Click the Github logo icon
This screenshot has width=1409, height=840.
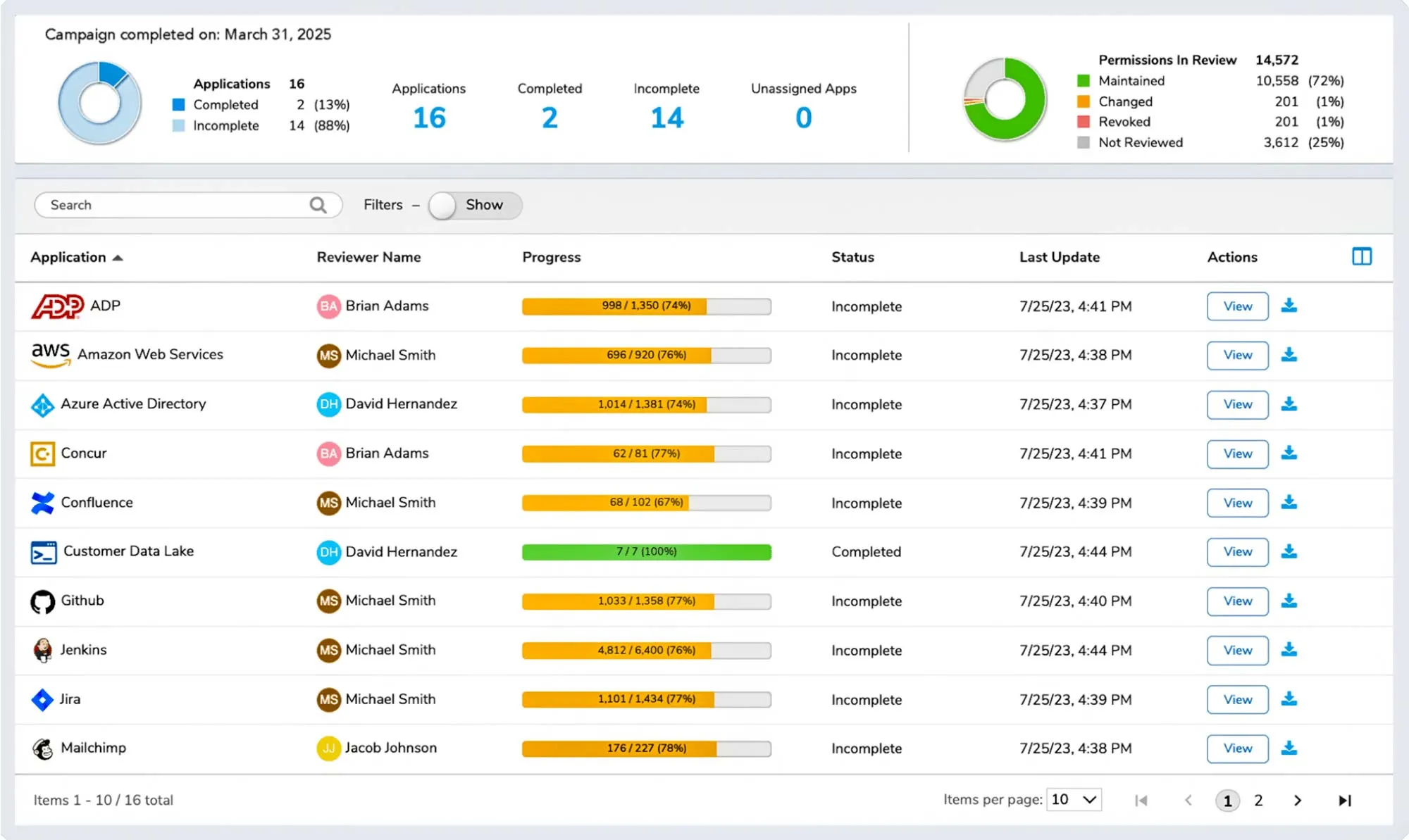coord(42,601)
